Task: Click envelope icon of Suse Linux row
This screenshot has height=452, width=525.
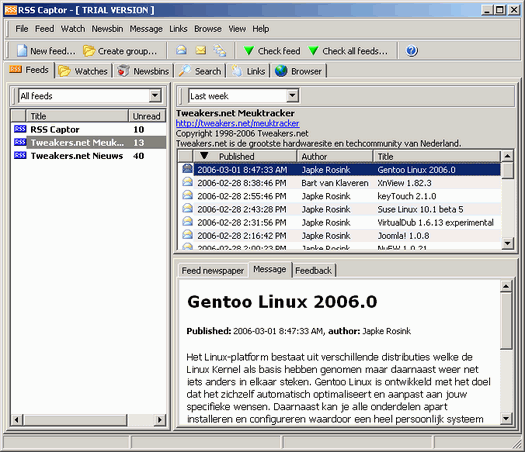Action: pos(188,208)
